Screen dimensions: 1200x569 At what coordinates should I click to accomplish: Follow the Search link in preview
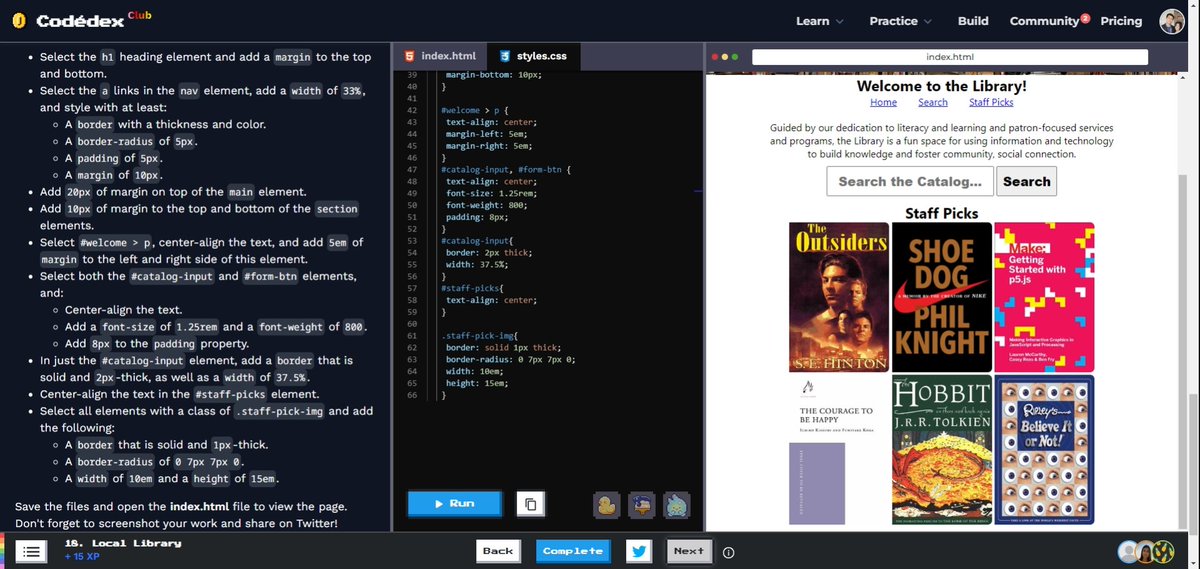coord(932,102)
